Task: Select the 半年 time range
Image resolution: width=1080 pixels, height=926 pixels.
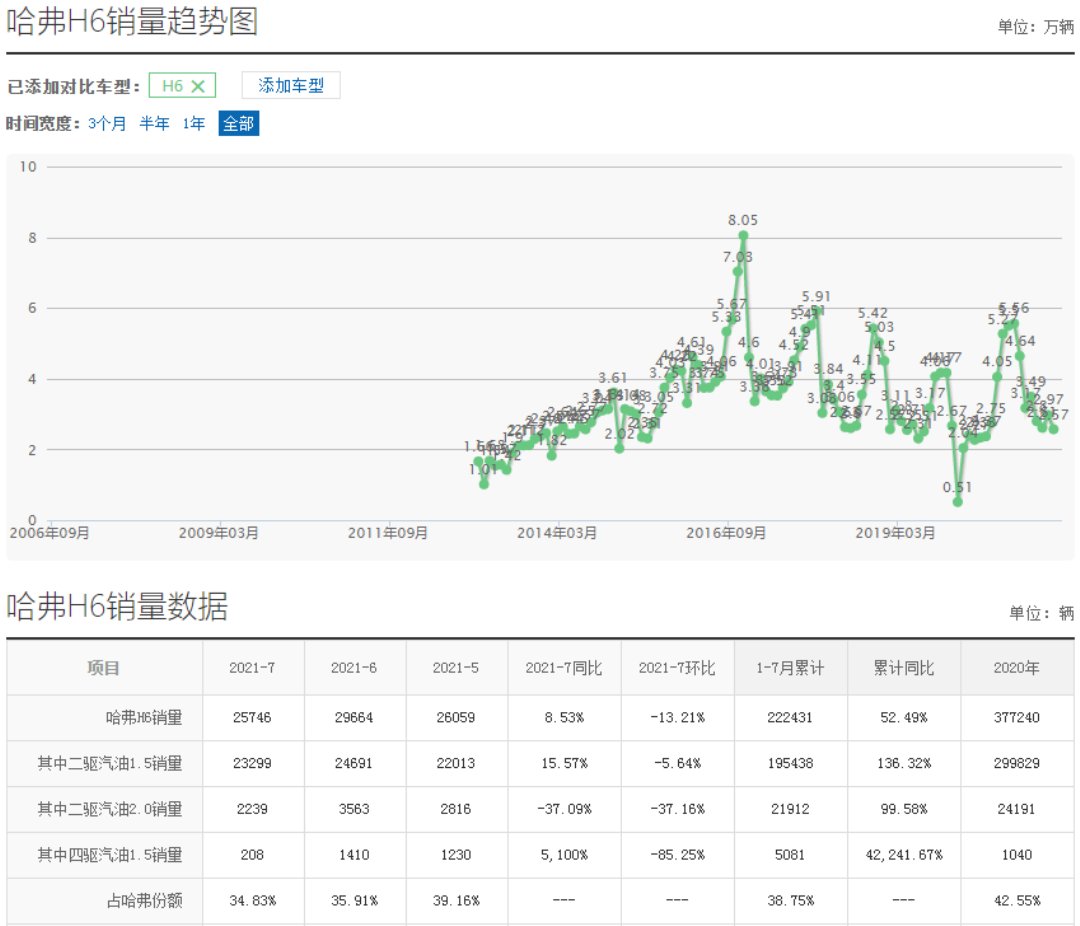Action: (154, 124)
